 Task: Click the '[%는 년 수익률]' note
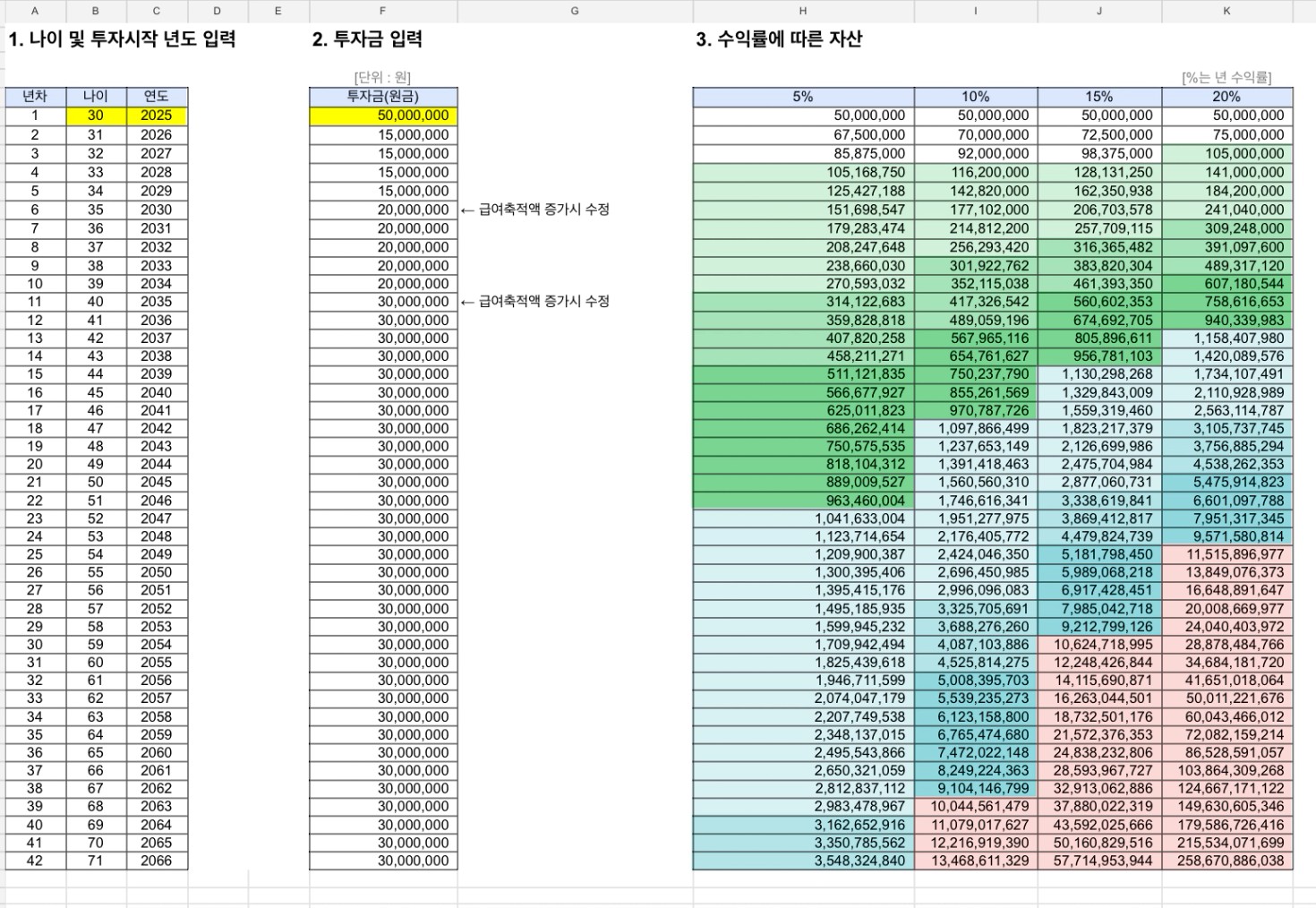(1226, 78)
